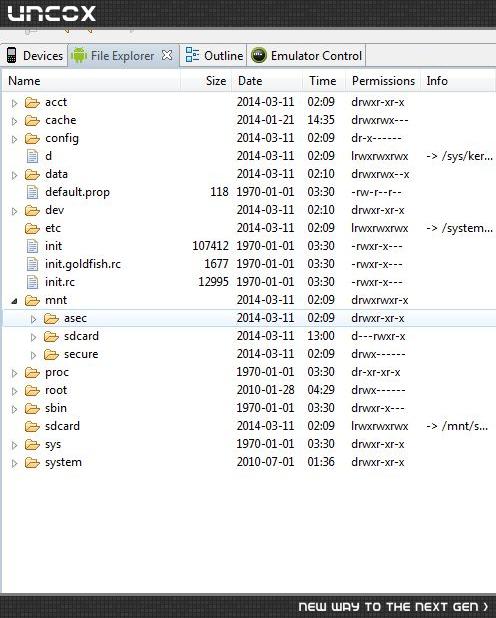
Task: Expand the data folder
Action: [15, 175]
